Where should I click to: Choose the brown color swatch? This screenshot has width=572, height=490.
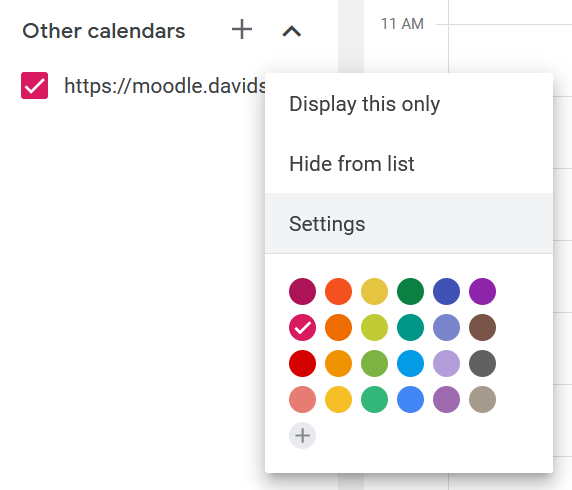482,327
